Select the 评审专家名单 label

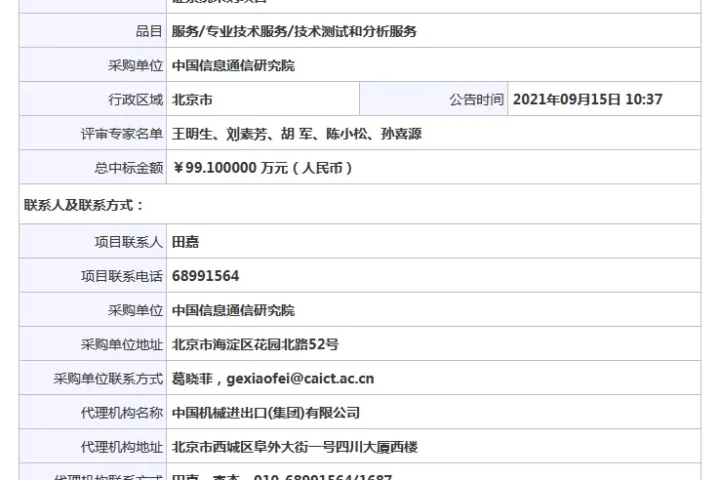click(122, 134)
